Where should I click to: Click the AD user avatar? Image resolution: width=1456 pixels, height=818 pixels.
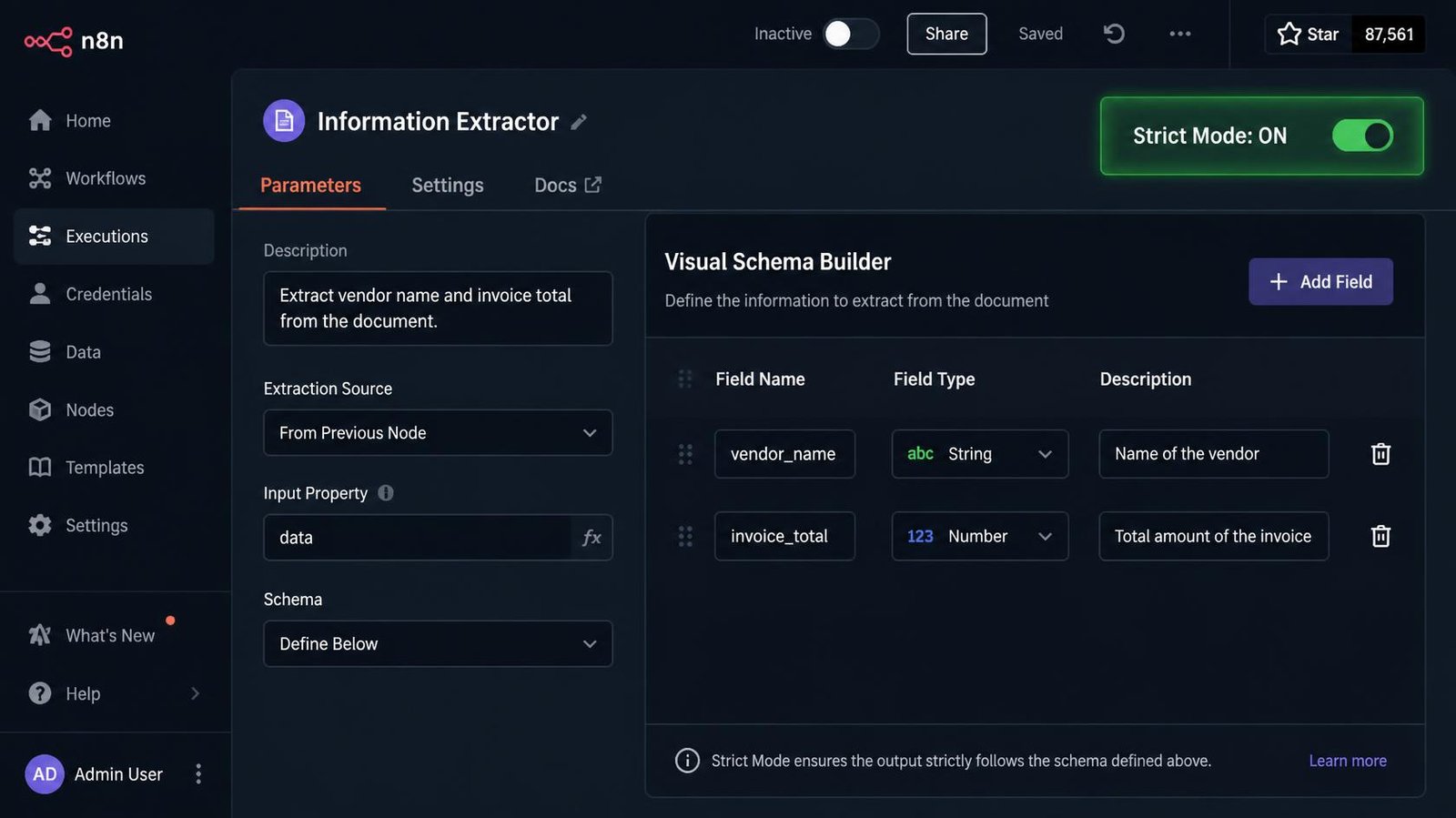tap(45, 774)
